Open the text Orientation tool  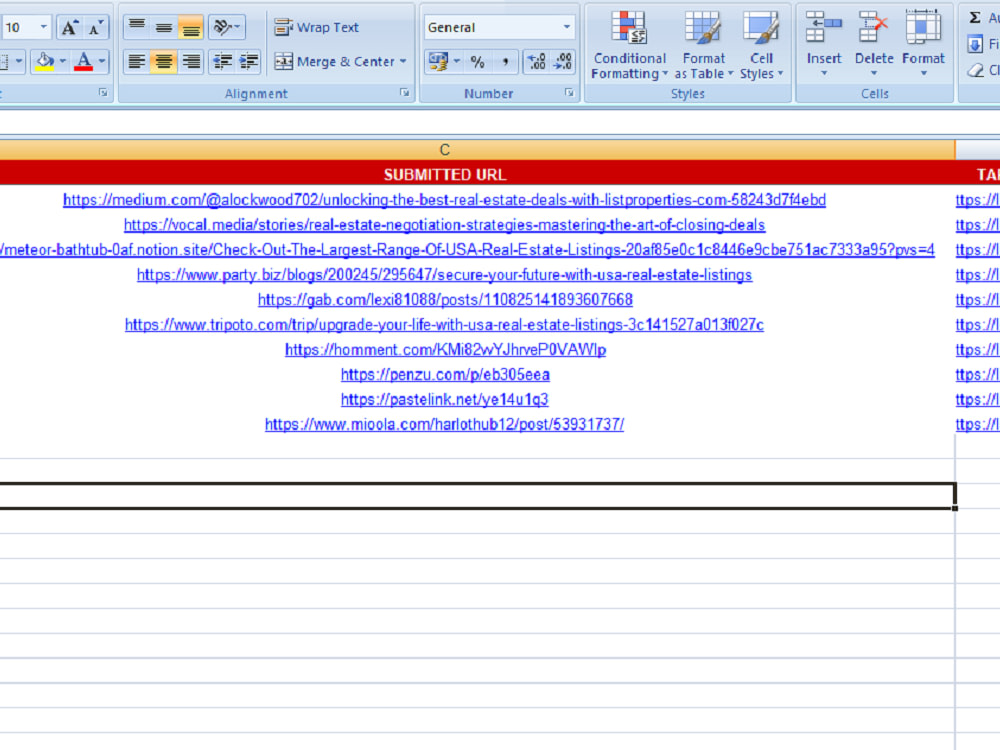click(x=226, y=27)
